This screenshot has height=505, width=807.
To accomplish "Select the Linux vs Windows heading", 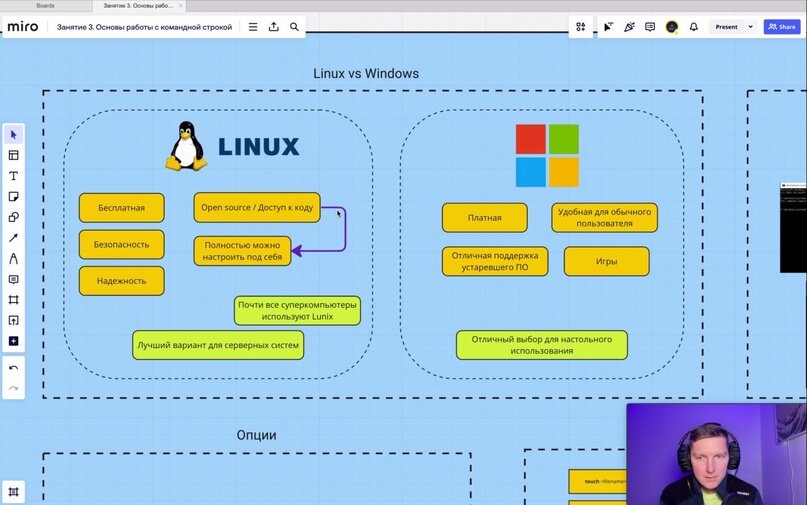I will pos(366,74).
